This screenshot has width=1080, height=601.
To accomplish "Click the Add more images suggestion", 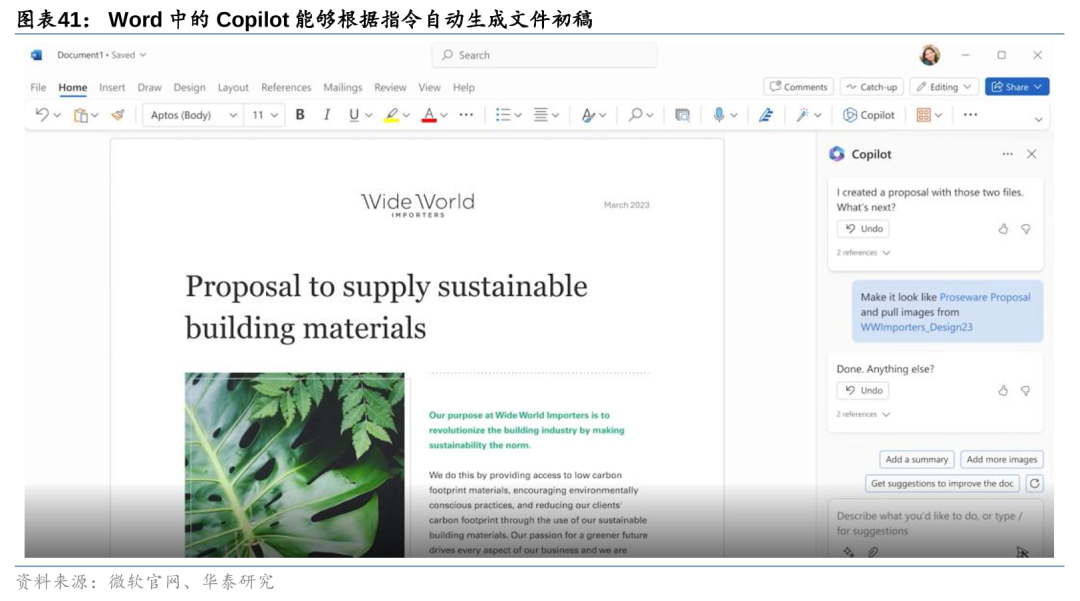I will (1001, 459).
